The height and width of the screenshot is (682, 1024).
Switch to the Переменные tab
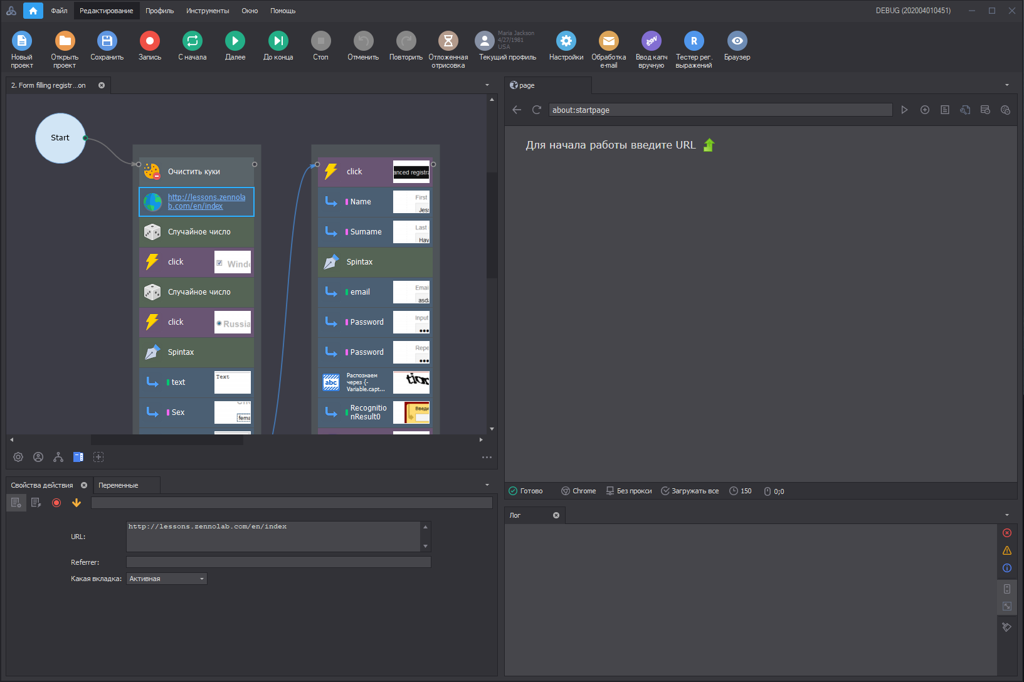click(118, 485)
